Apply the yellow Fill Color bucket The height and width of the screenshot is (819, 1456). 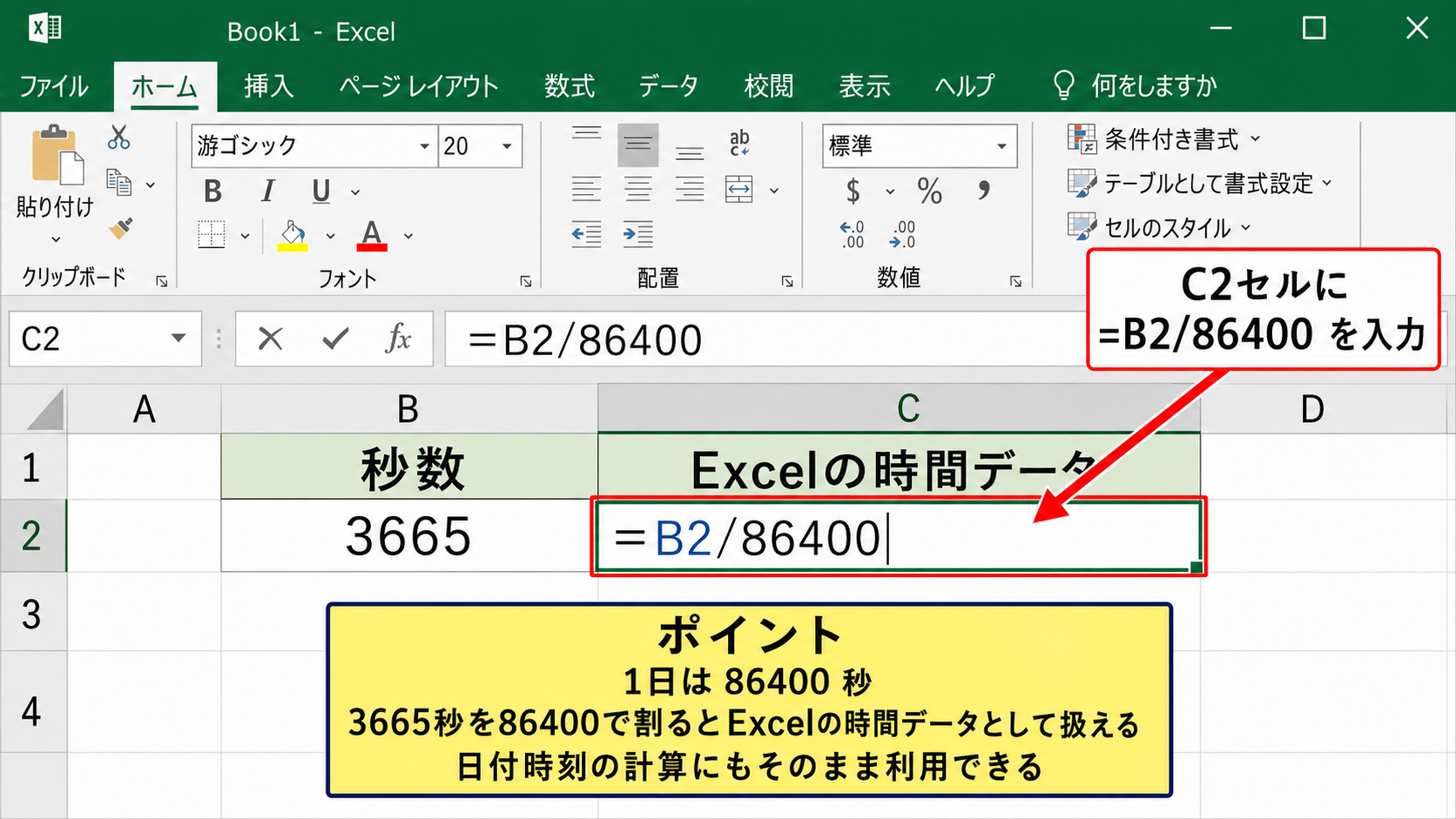(293, 235)
